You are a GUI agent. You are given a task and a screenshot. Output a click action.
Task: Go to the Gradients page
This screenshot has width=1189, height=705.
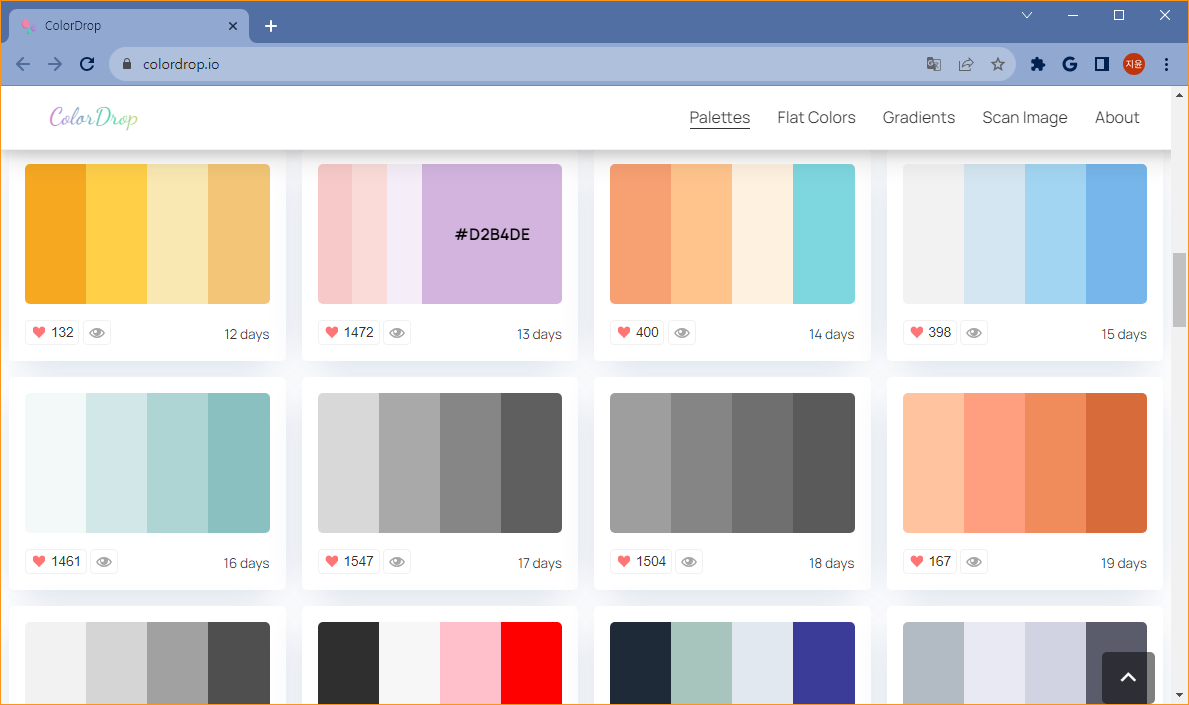pos(918,118)
